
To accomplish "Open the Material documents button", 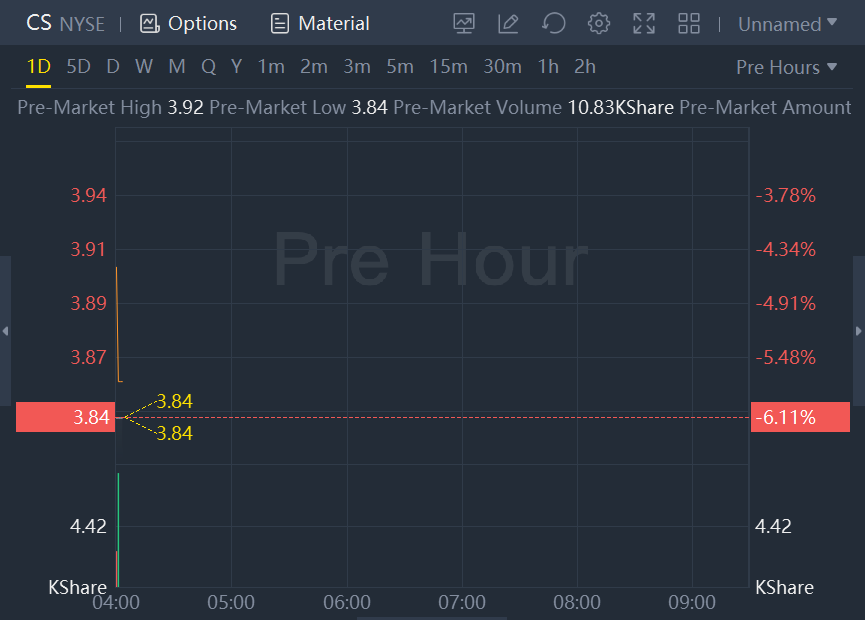I will click(320, 23).
